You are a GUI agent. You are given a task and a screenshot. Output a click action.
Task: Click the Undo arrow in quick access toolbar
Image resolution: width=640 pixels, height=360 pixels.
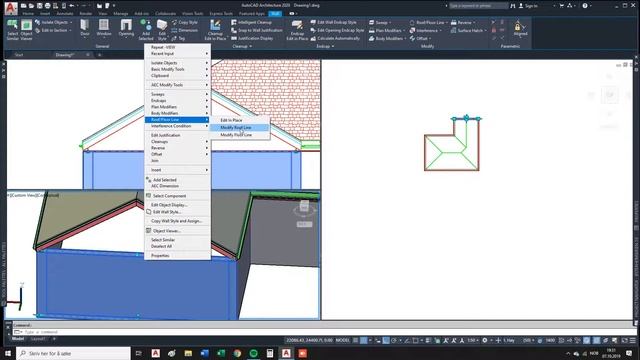pos(72,6)
